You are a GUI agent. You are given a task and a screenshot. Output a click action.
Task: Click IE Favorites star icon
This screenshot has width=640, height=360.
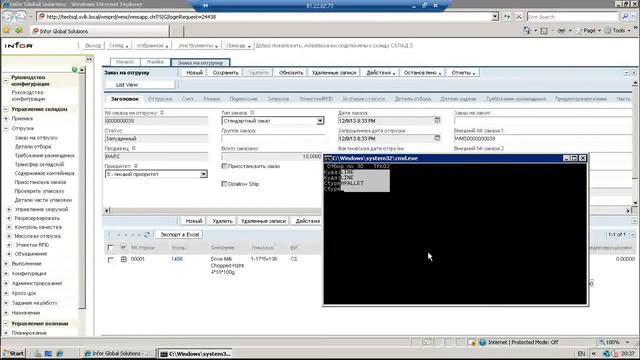tap(6, 31)
